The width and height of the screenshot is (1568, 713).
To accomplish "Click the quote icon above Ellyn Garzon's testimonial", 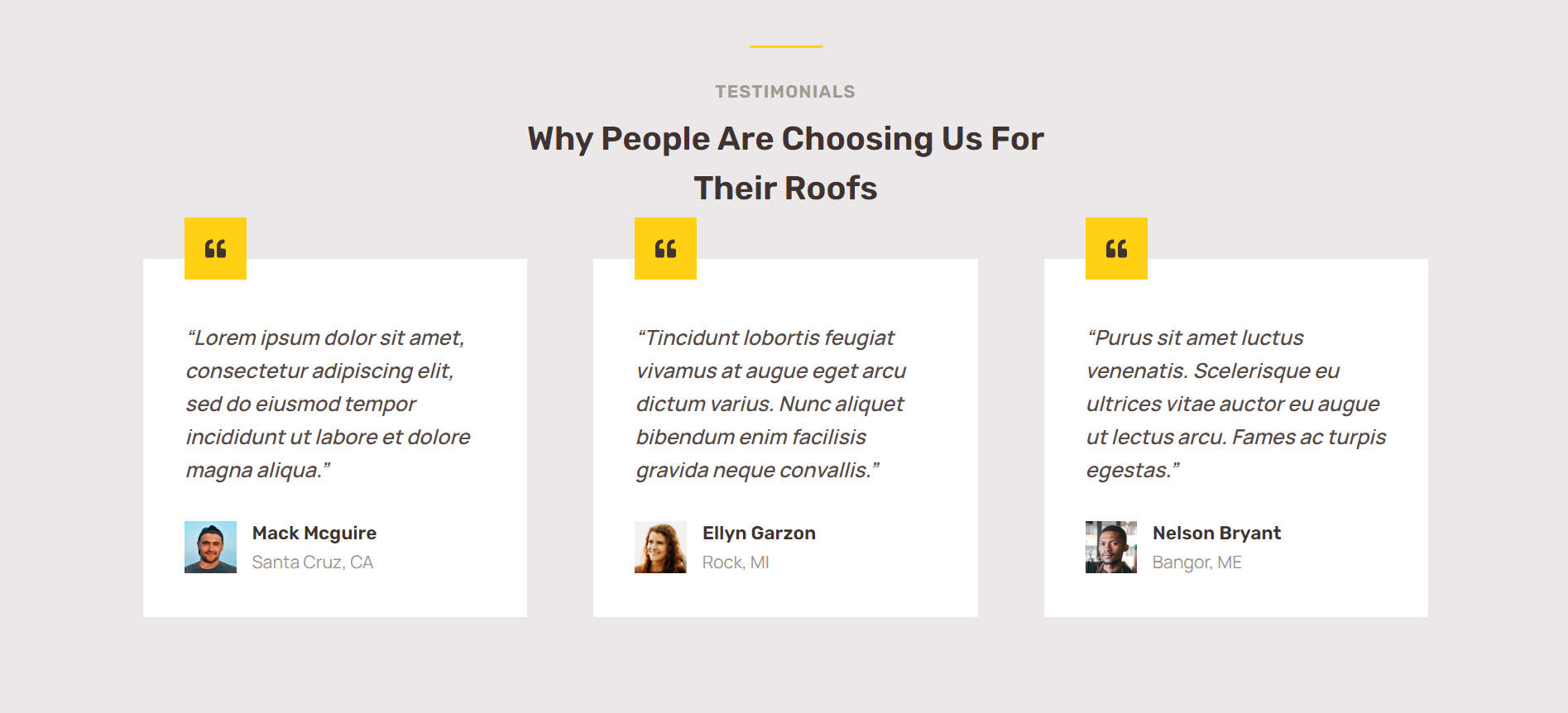I will pos(665,248).
